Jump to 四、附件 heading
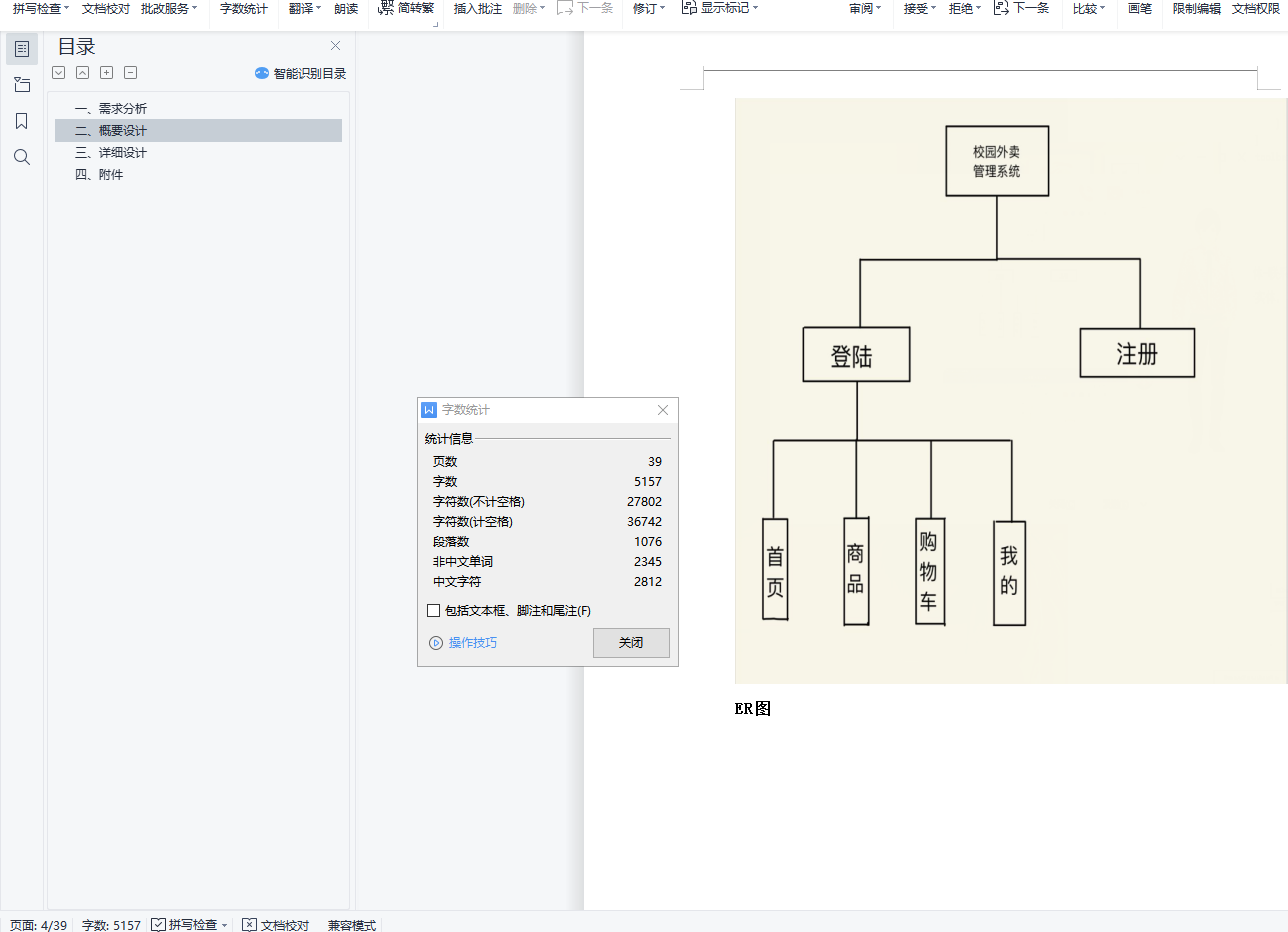The height and width of the screenshot is (932, 1288). pyautogui.click(x=198, y=175)
